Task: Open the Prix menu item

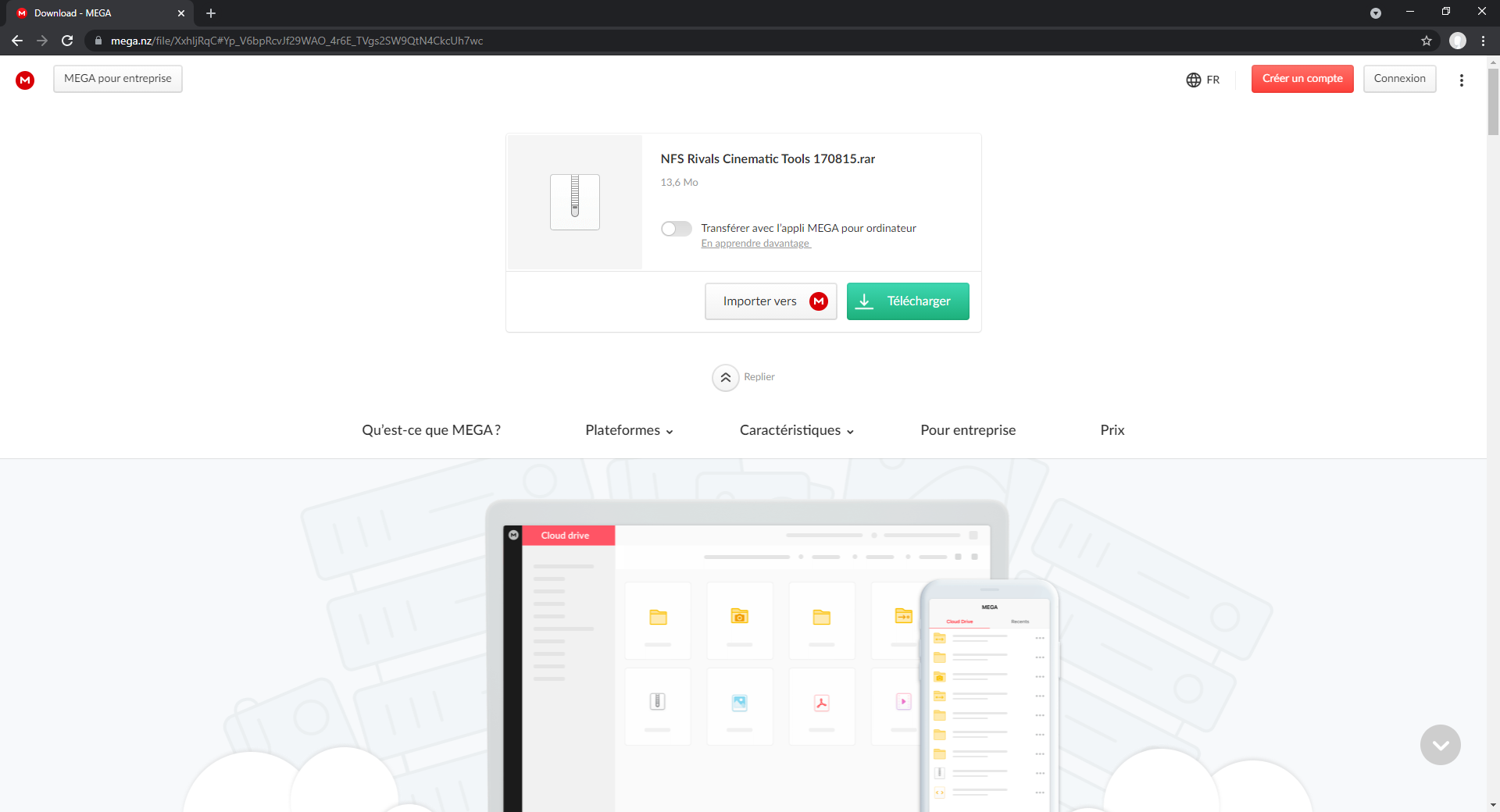Action: click(x=1112, y=430)
